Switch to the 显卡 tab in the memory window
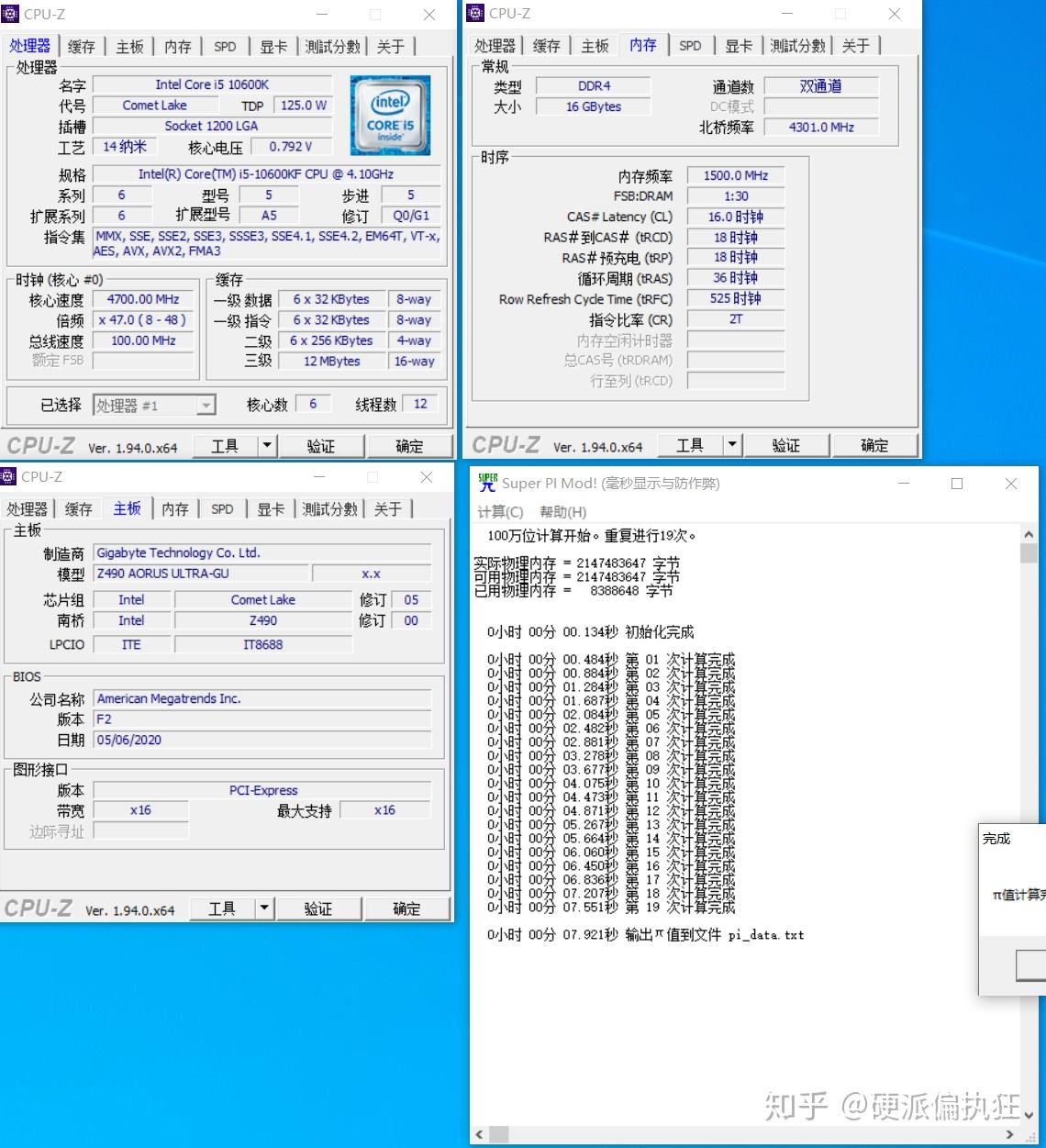 coord(739,45)
